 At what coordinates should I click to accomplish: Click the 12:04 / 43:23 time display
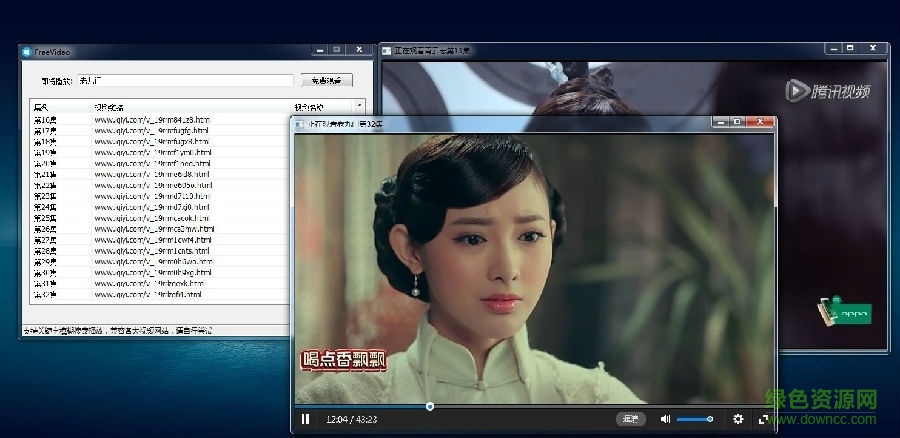click(351, 420)
